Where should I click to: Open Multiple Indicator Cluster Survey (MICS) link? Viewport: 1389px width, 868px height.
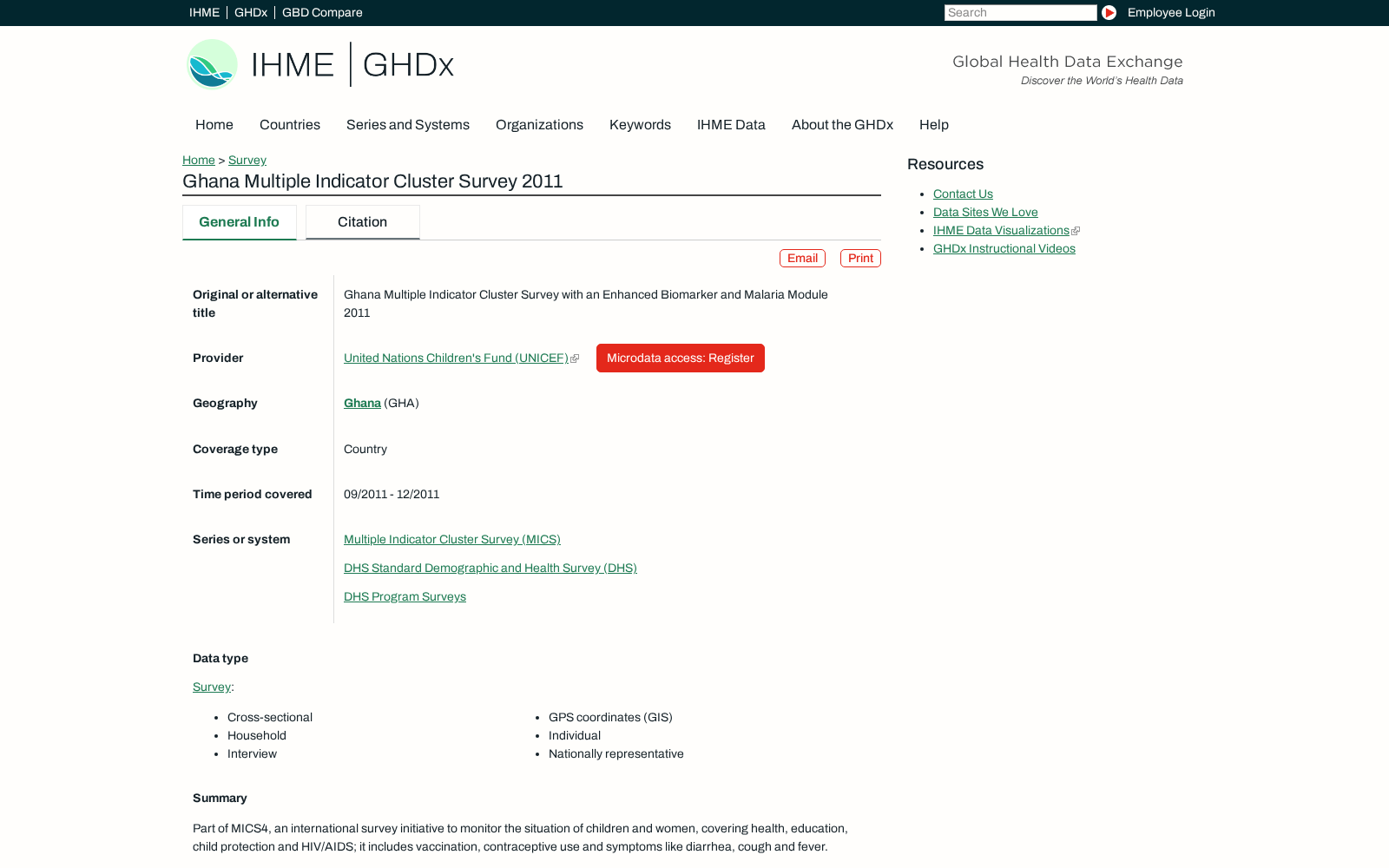(452, 540)
